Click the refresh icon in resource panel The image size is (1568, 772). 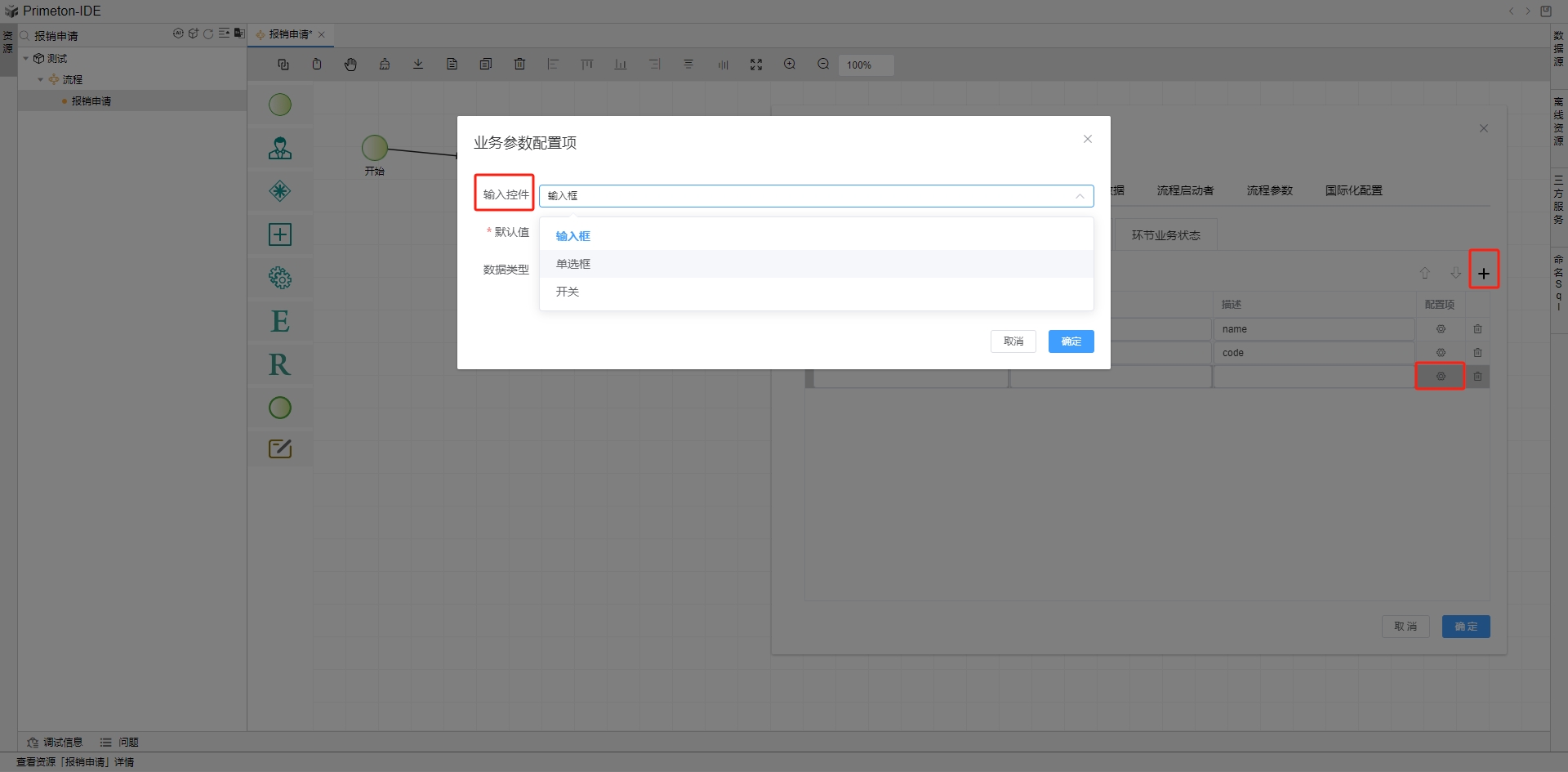(x=208, y=34)
